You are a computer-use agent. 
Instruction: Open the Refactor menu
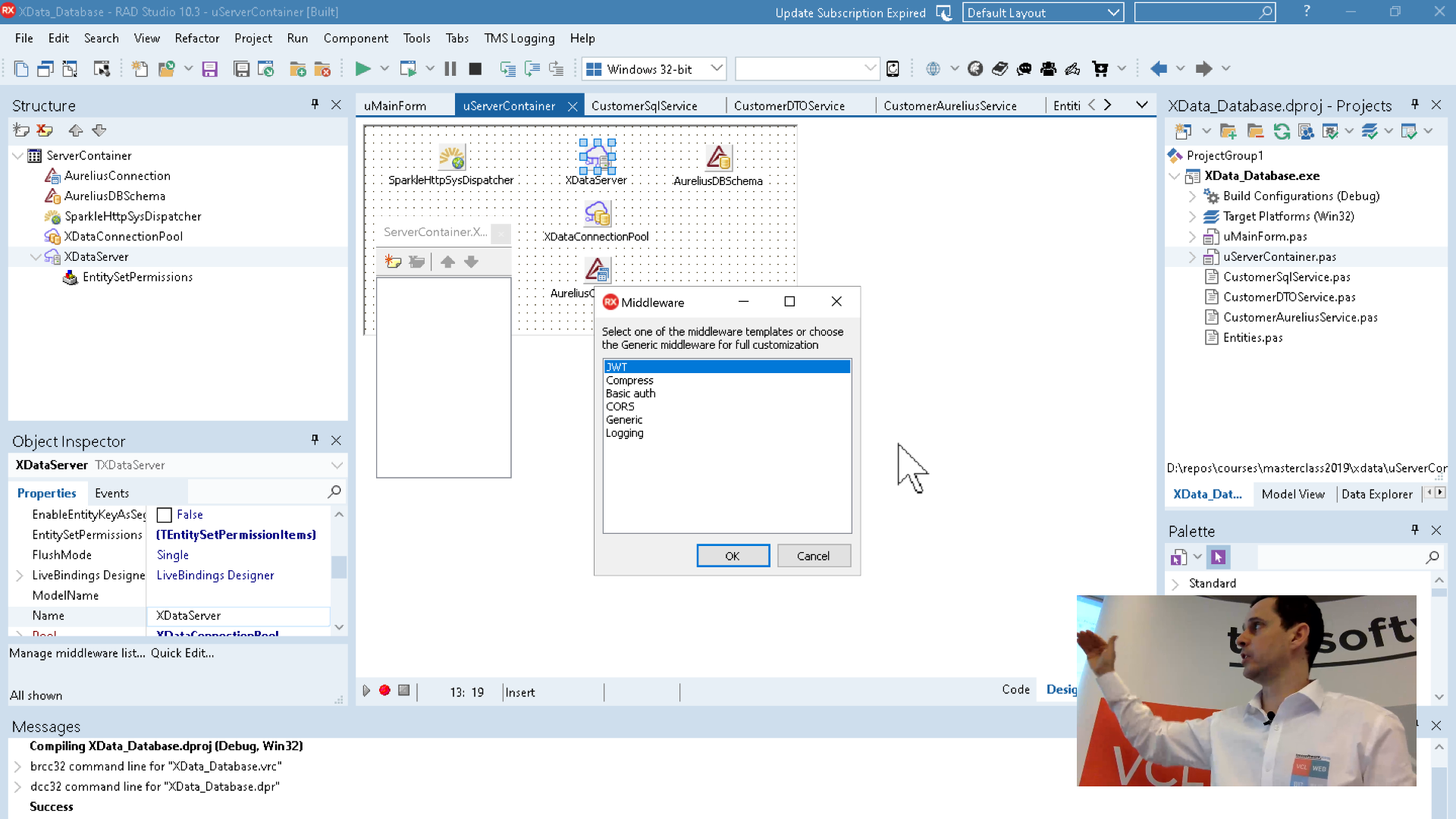tap(196, 38)
